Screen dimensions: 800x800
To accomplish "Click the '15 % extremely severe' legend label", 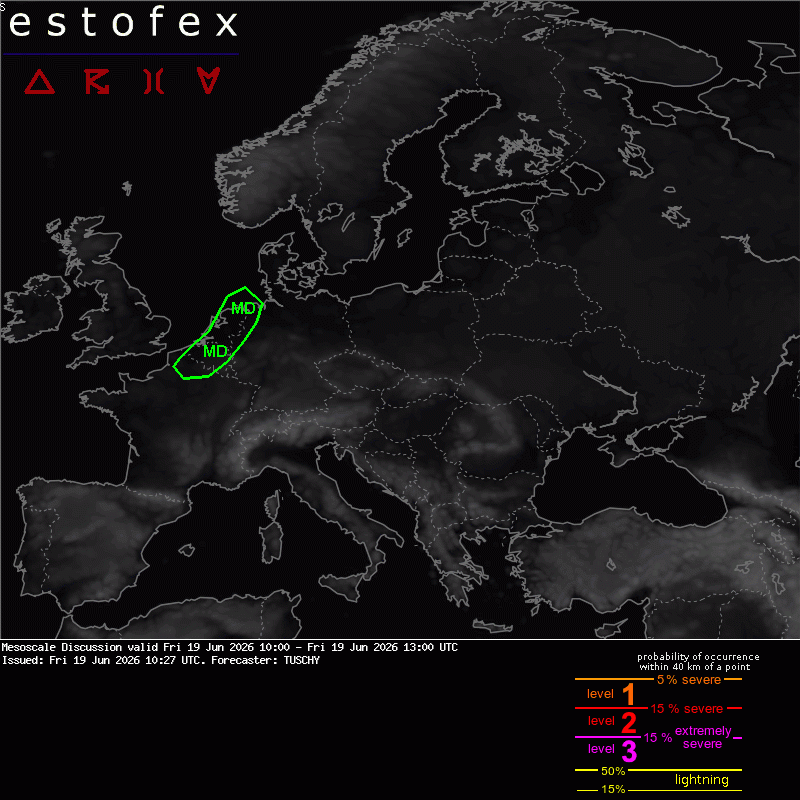I will [x=688, y=738].
